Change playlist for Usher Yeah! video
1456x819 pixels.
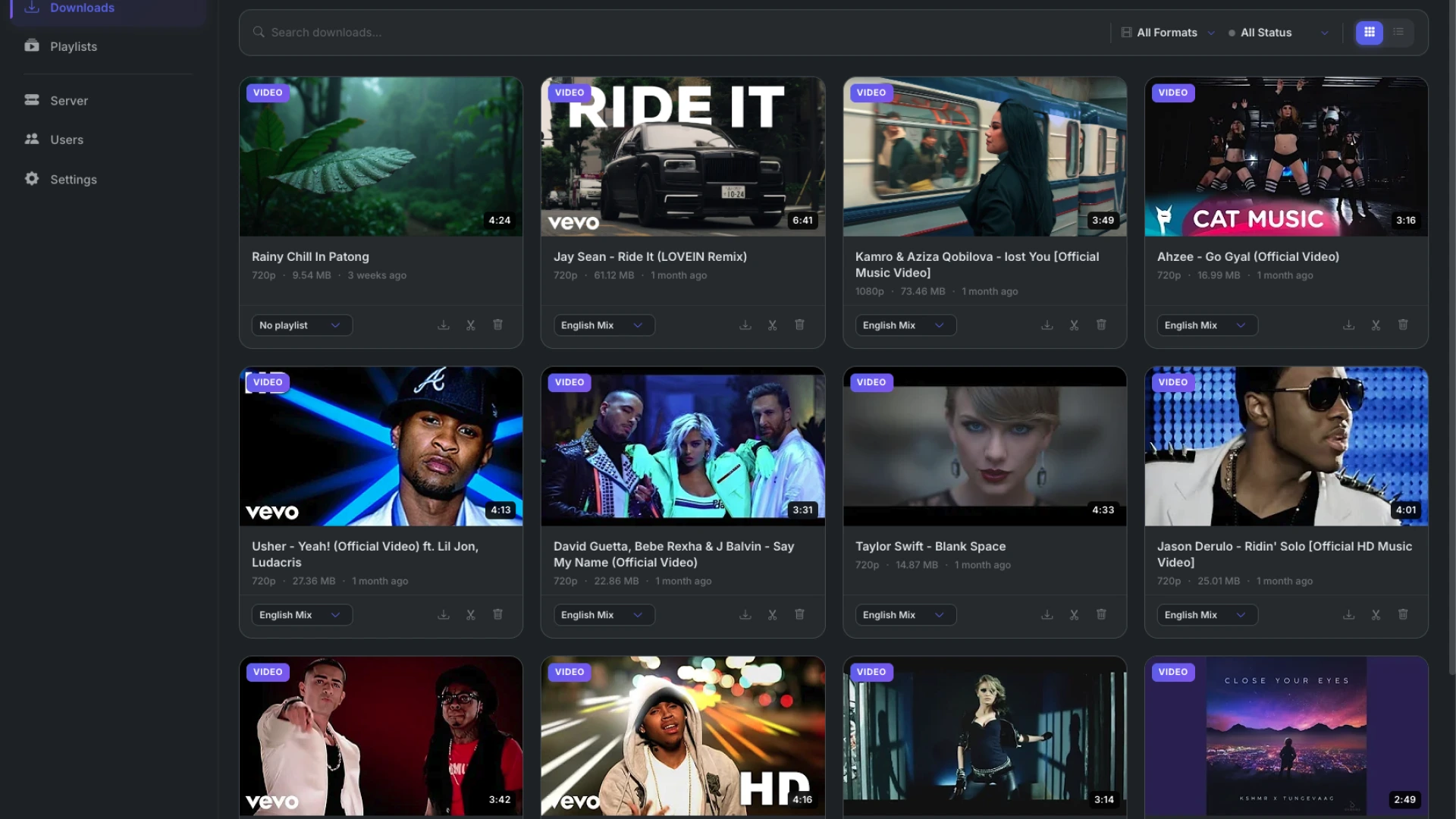click(302, 615)
